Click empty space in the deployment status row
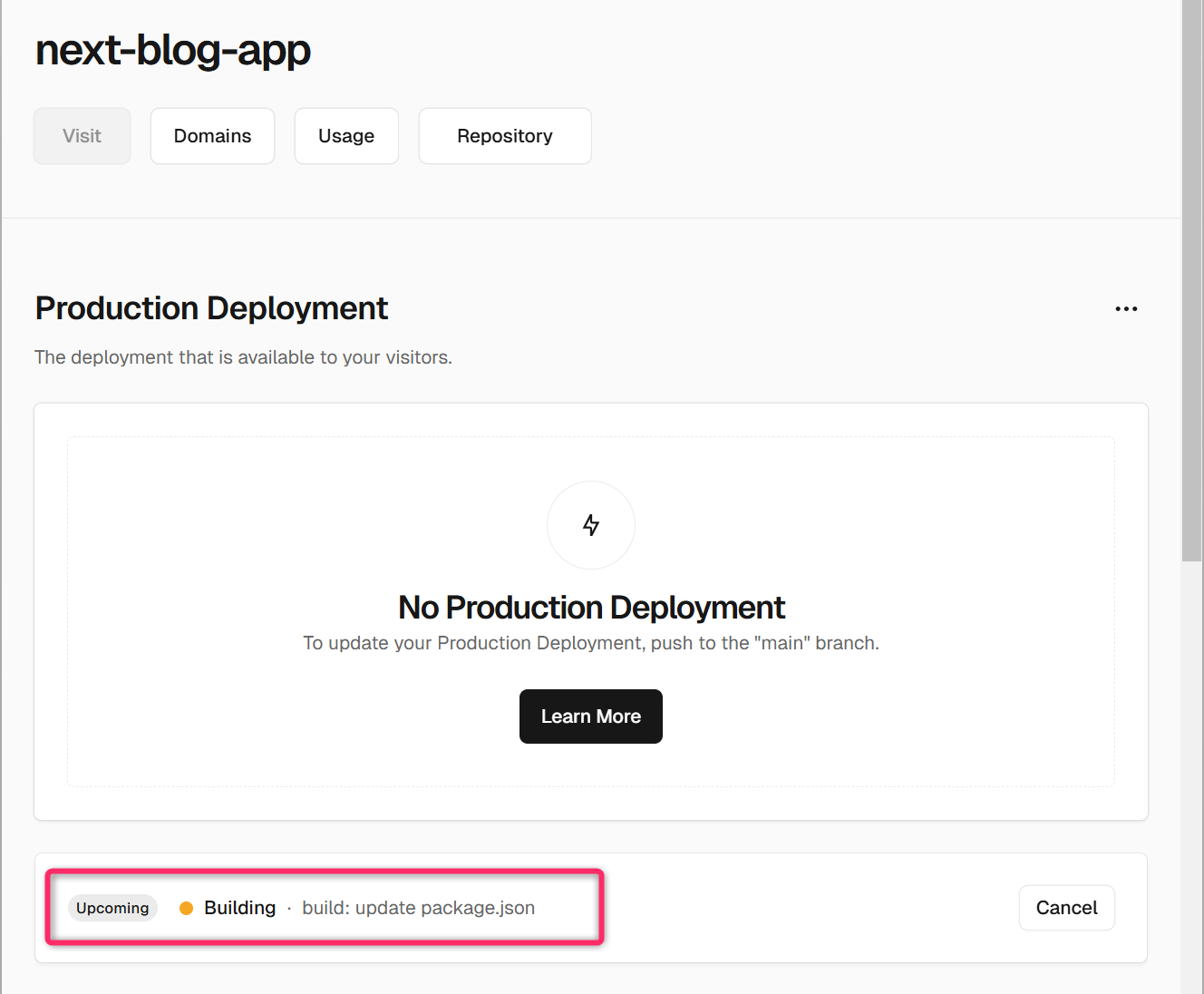 (798, 908)
